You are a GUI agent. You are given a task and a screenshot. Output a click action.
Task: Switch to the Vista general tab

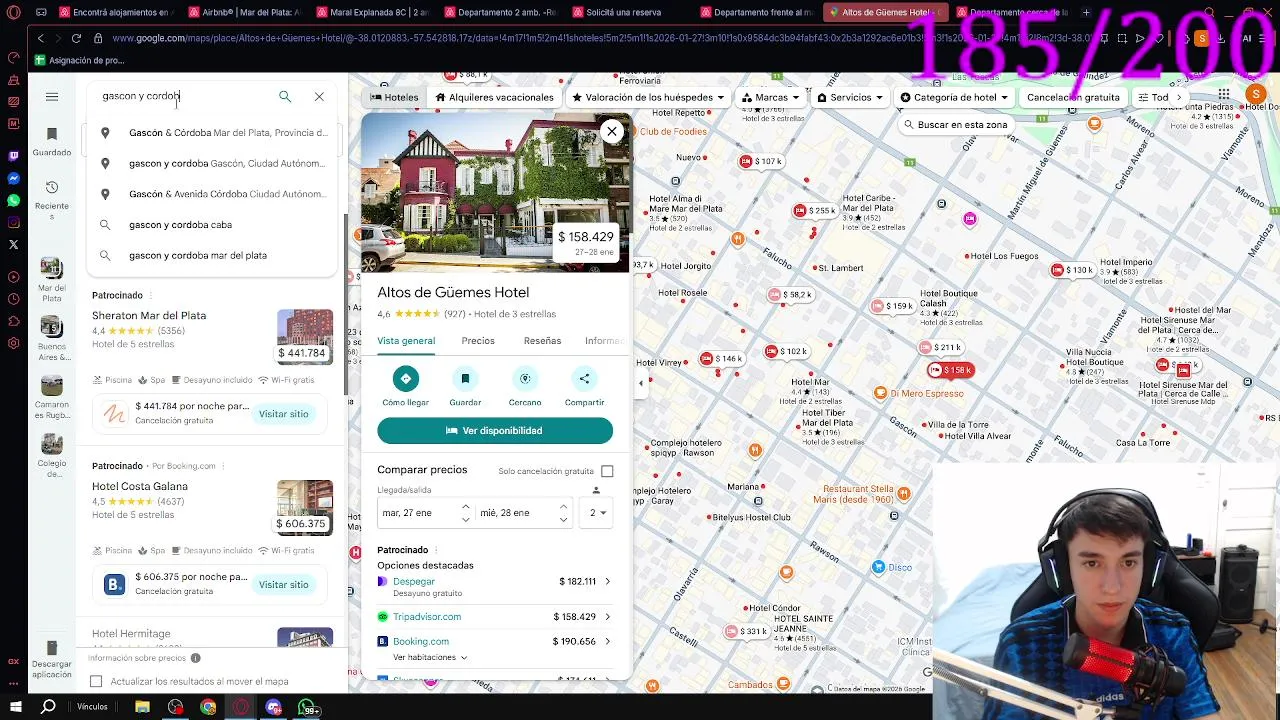(x=406, y=341)
